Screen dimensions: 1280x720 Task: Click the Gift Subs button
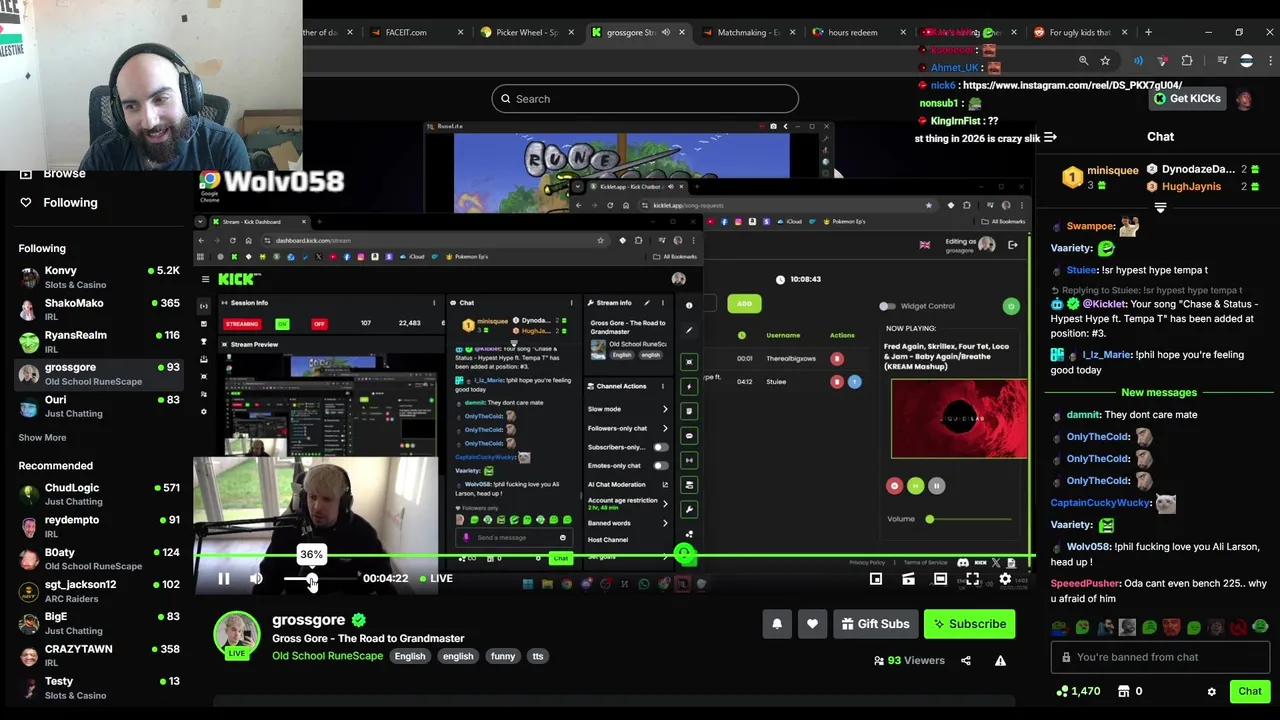pyautogui.click(x=875, y=624)
